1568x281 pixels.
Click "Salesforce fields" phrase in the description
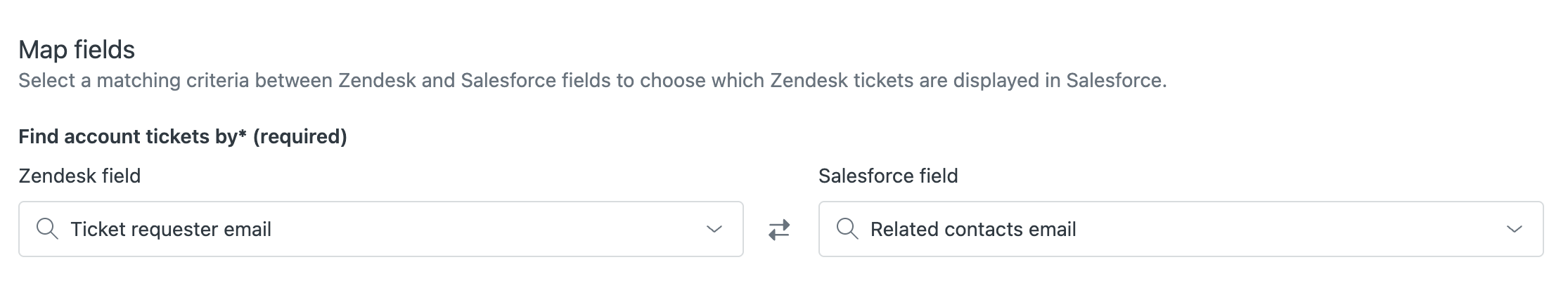click(535, 81)
